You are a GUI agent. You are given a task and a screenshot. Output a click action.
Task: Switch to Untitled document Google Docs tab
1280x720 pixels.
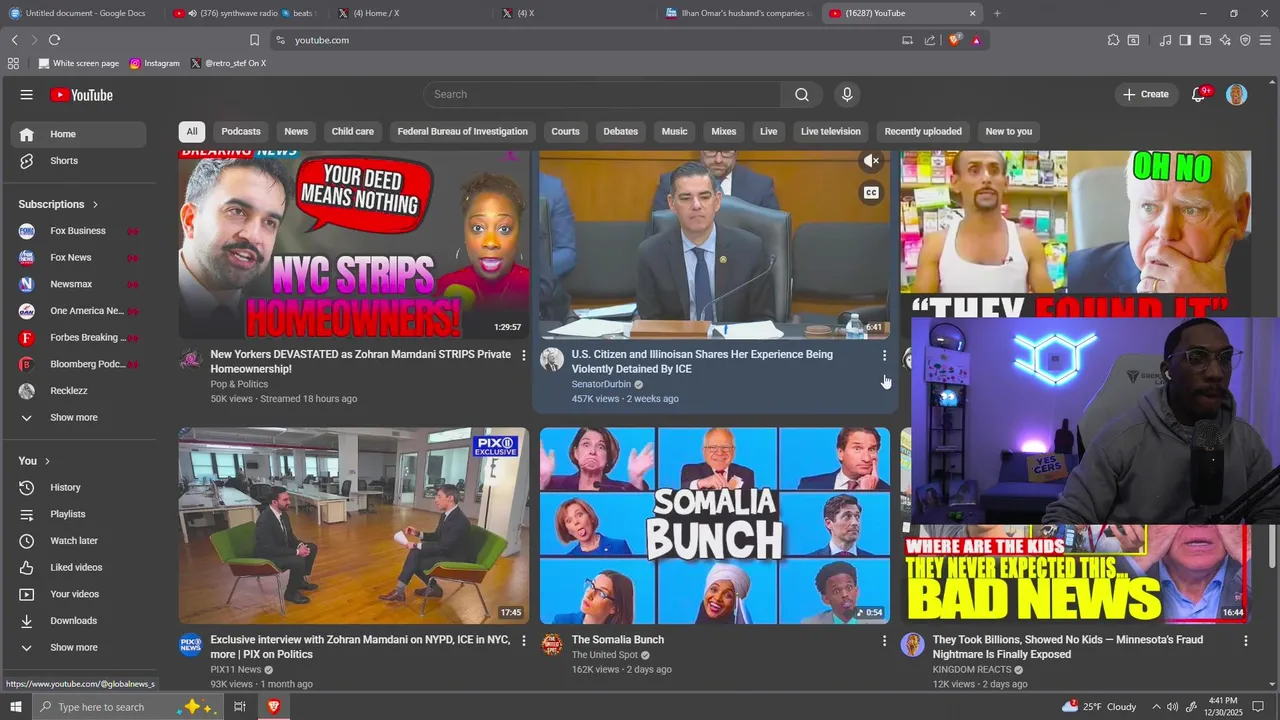(80, 13)
